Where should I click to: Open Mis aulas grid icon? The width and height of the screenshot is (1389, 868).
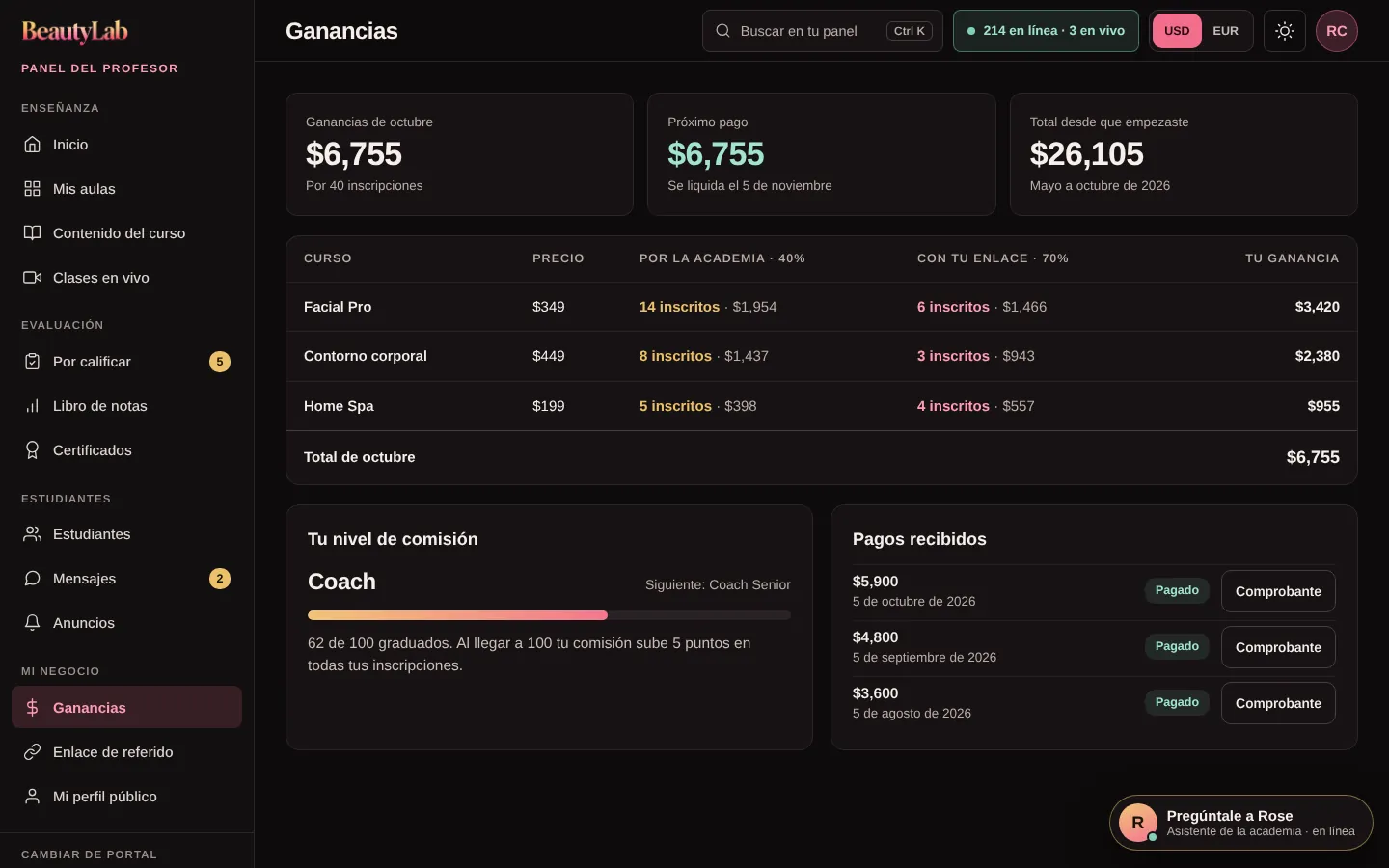click(x=32, y=189)
